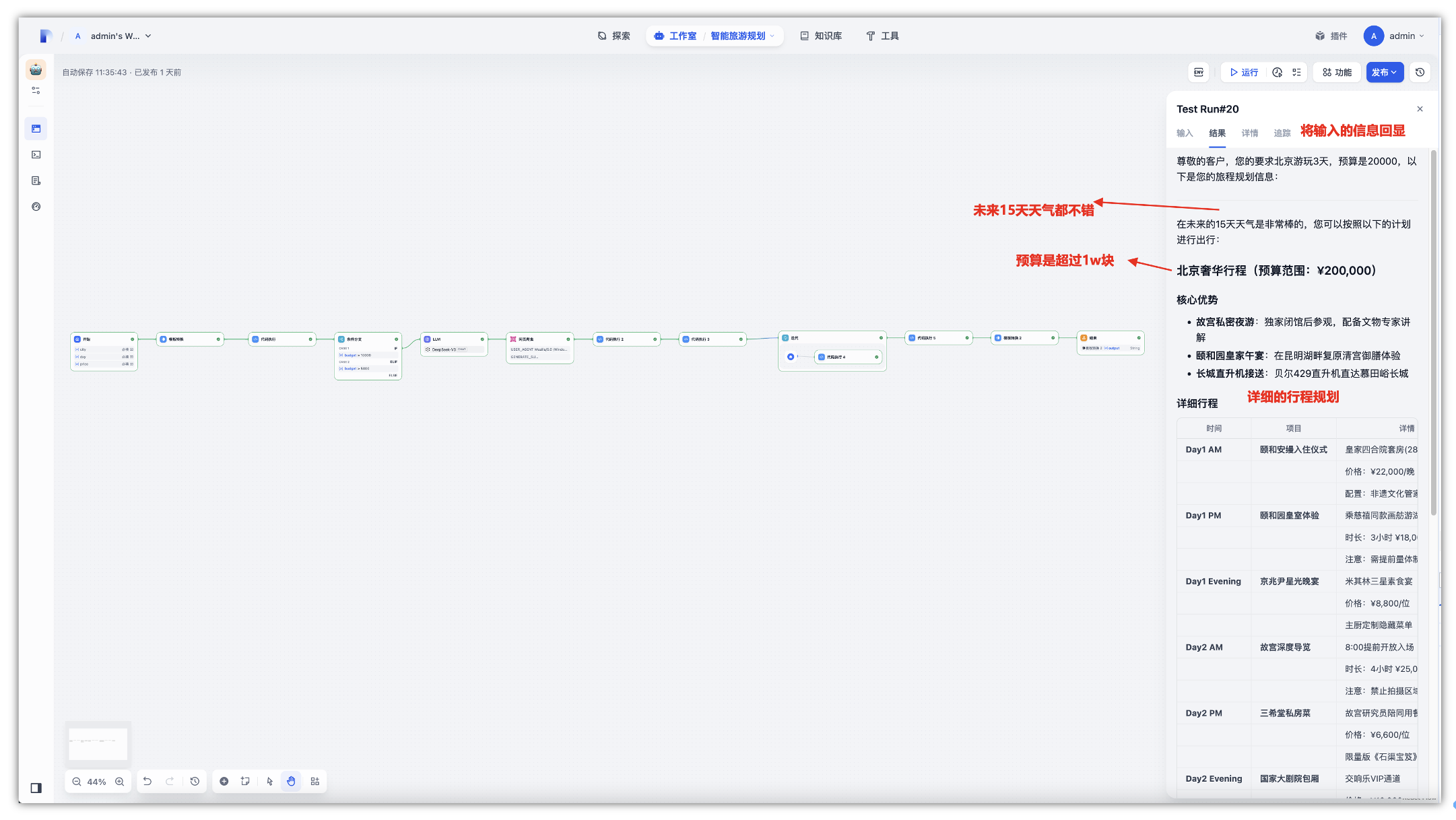Open version history icon right of 发布
The image size is (1456, 820).
coord(1420,72)
